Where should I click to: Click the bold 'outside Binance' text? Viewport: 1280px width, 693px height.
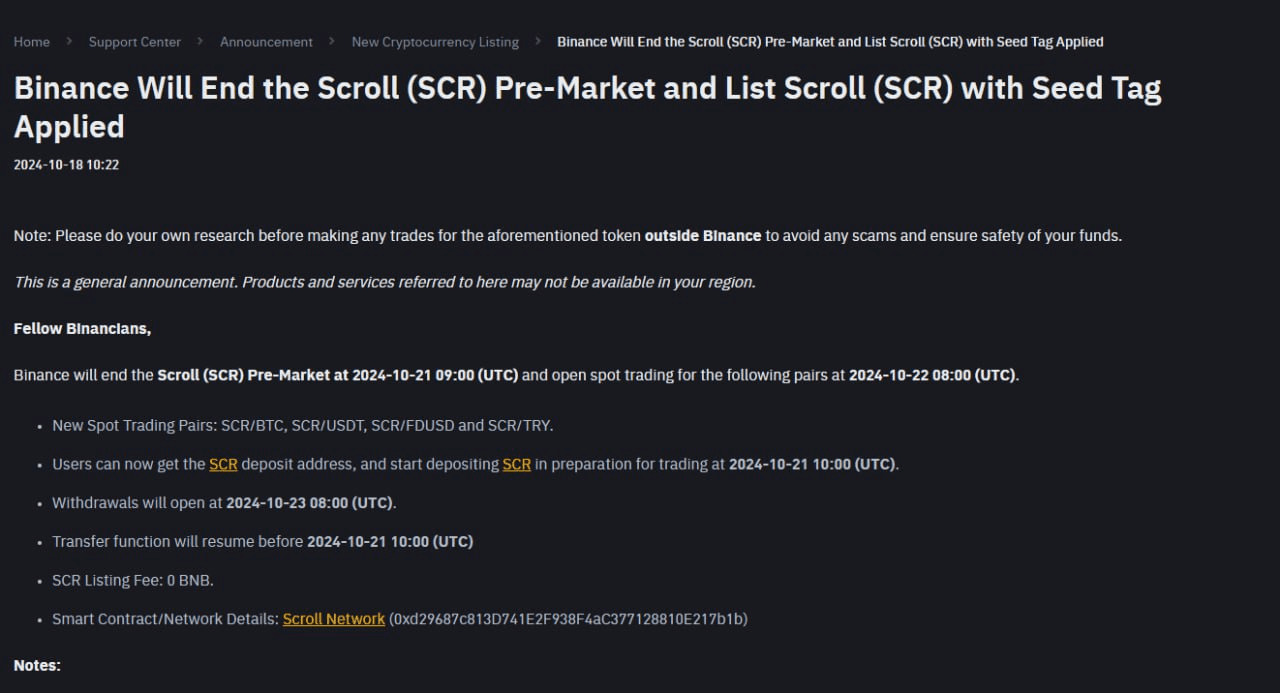coord(703,236)
